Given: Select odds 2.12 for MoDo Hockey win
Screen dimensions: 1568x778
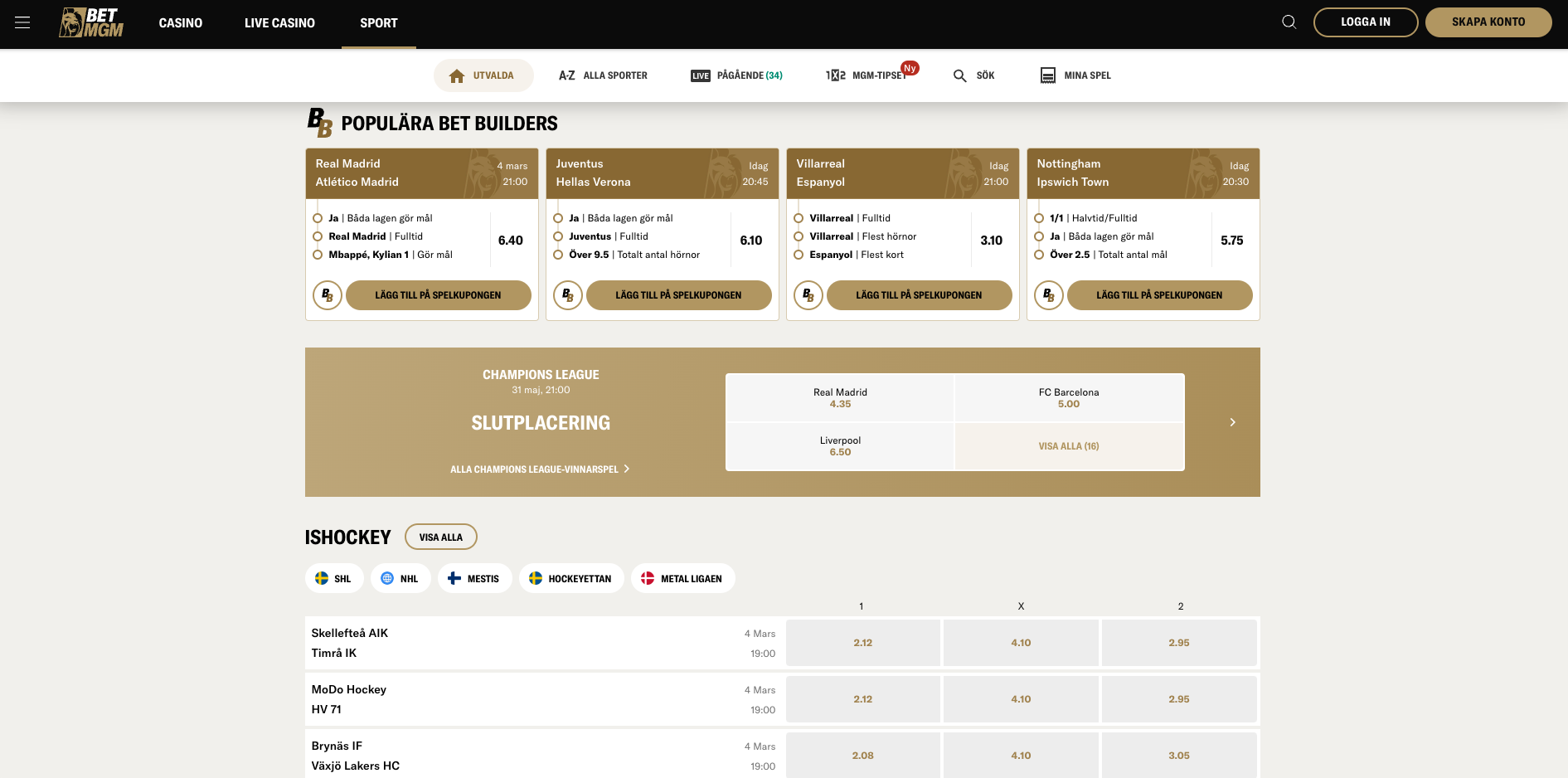Looking at the screenshot, I should click(x=863, y=699).
